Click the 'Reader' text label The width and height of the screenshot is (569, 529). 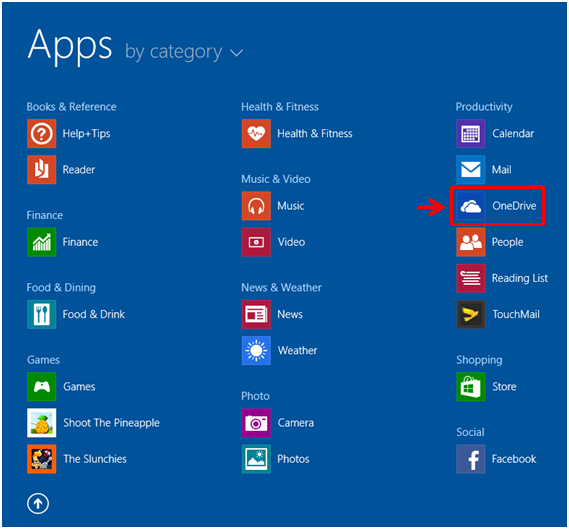pyautogui.click(x=79, y=169)
